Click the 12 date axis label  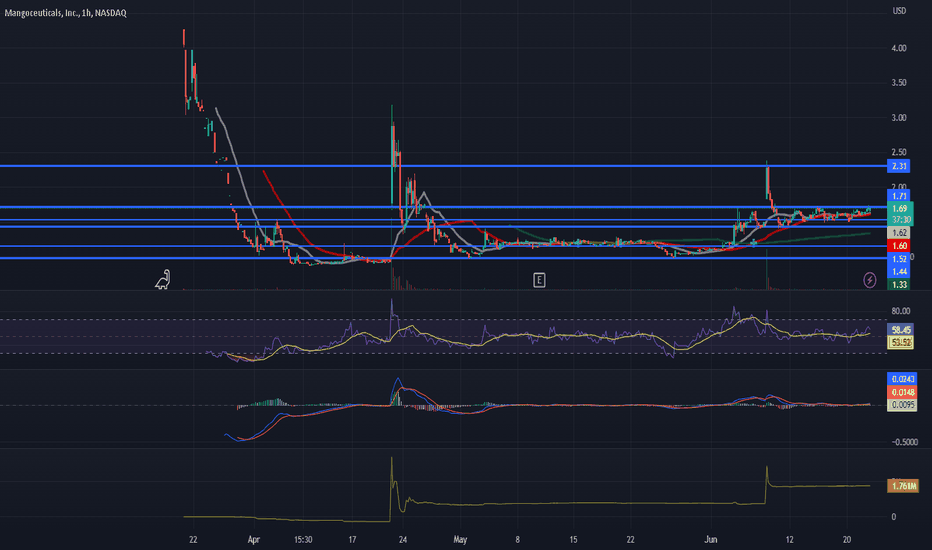tap(789, 540)
